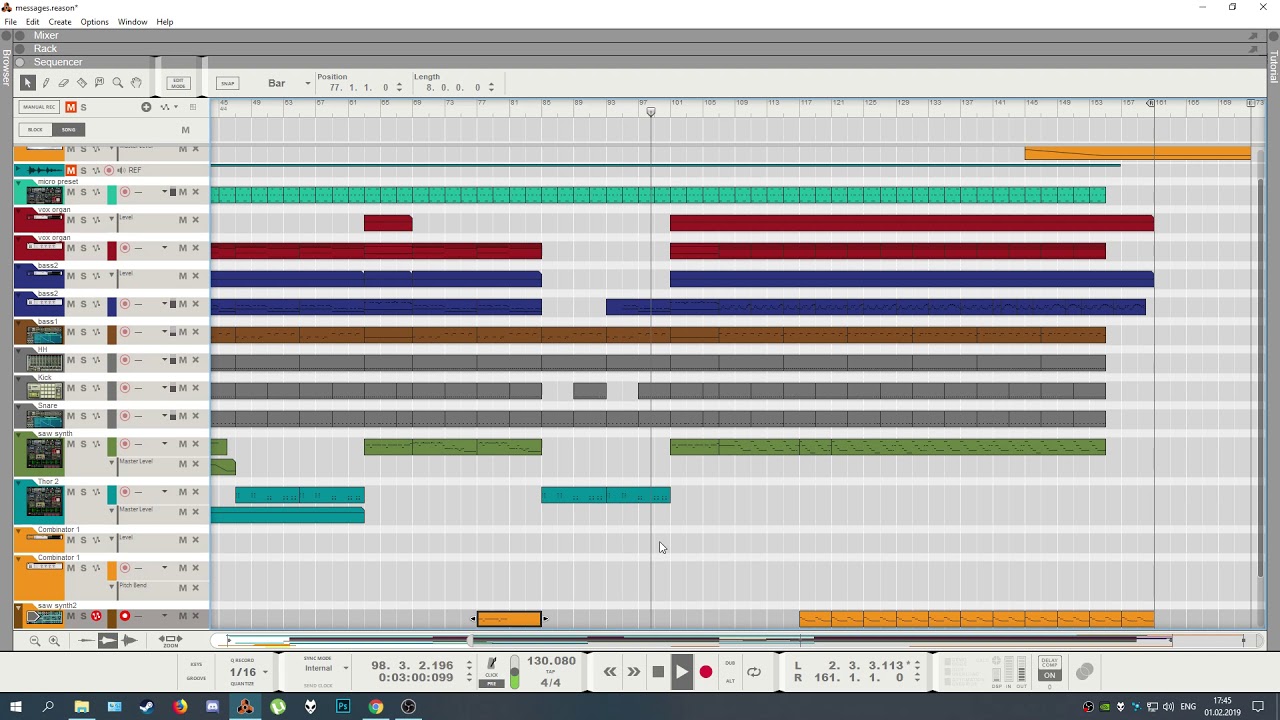This screenshot has width=1280, height=720.
Task: Select the Hand tool
Action: [136, 83]
